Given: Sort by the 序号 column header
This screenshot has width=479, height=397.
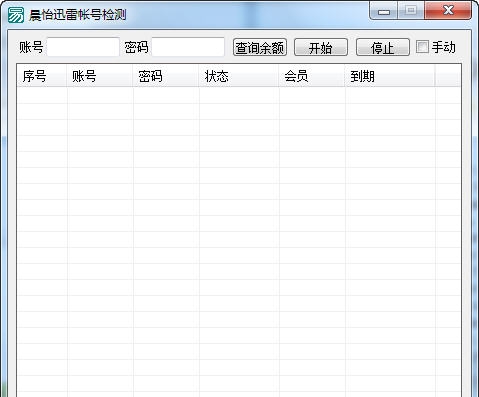Looking at the screenshot, I should [42, 76].
